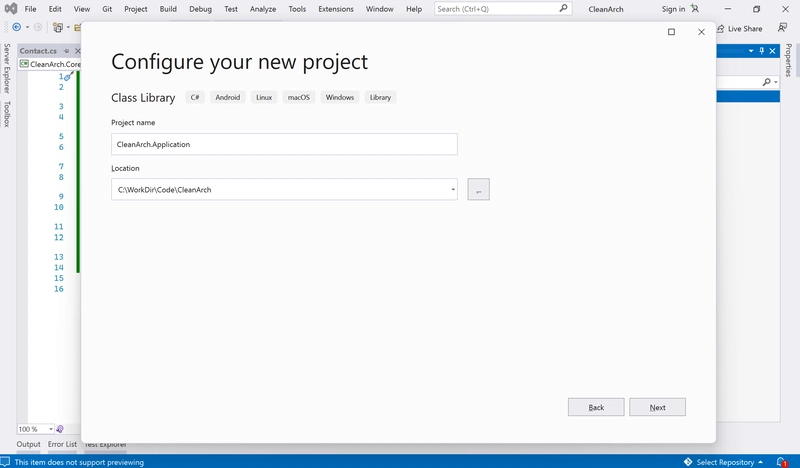Click the Live Share icon

pos(720,29)
